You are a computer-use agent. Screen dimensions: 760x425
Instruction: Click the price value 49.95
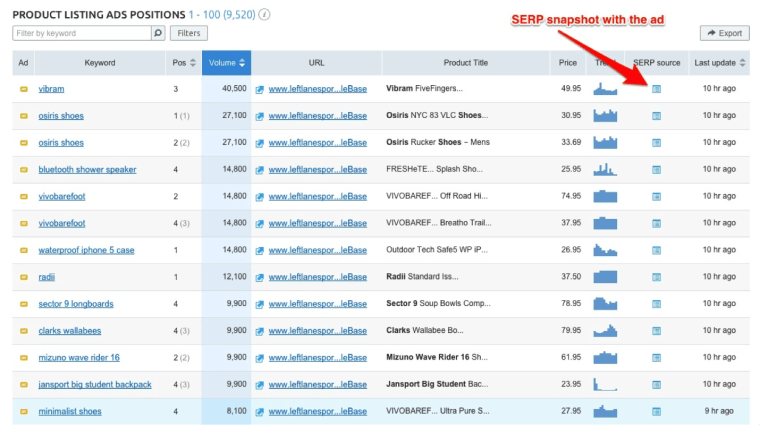(571, 89)
